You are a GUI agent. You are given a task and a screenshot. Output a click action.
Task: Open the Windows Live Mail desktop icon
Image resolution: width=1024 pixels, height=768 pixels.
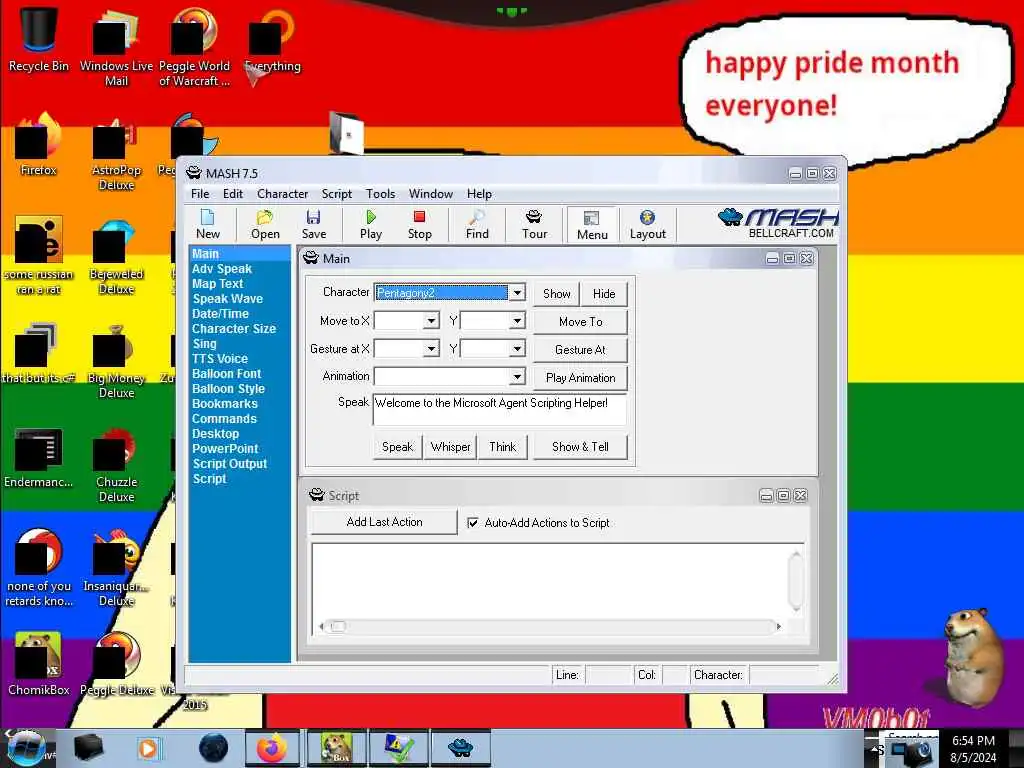(116, 46)
